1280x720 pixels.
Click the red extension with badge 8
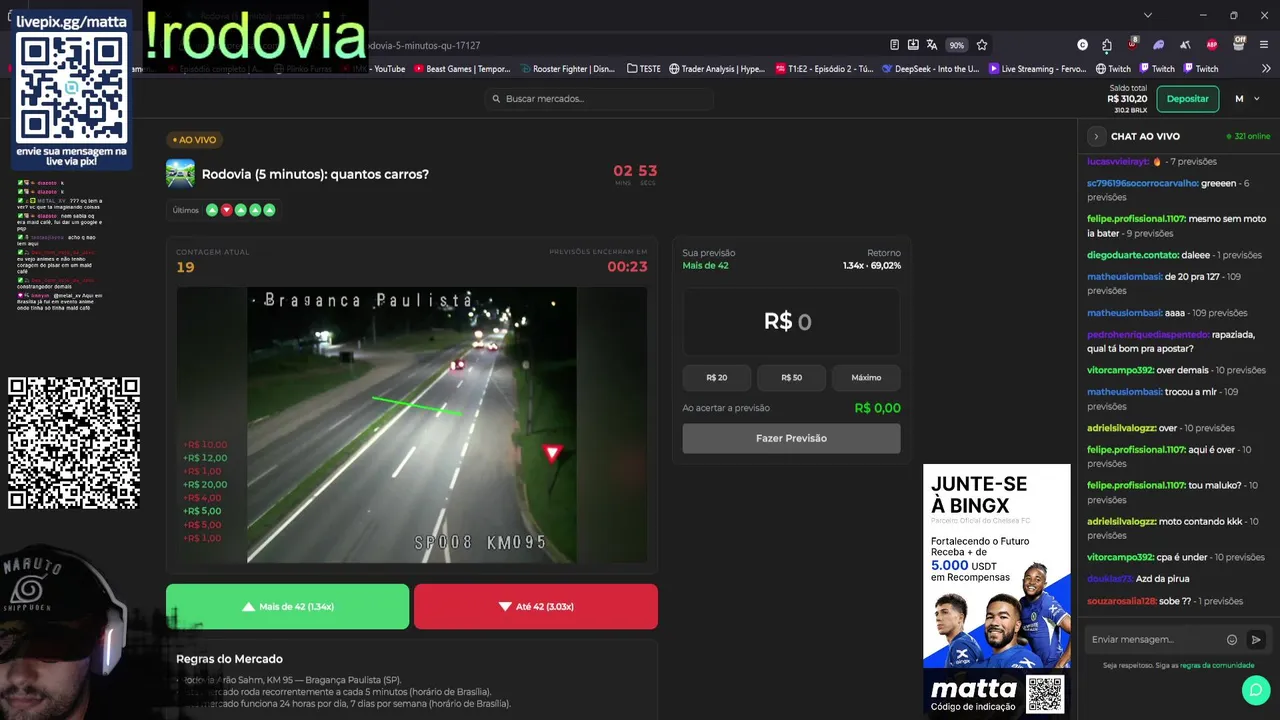pos(1133,44)
